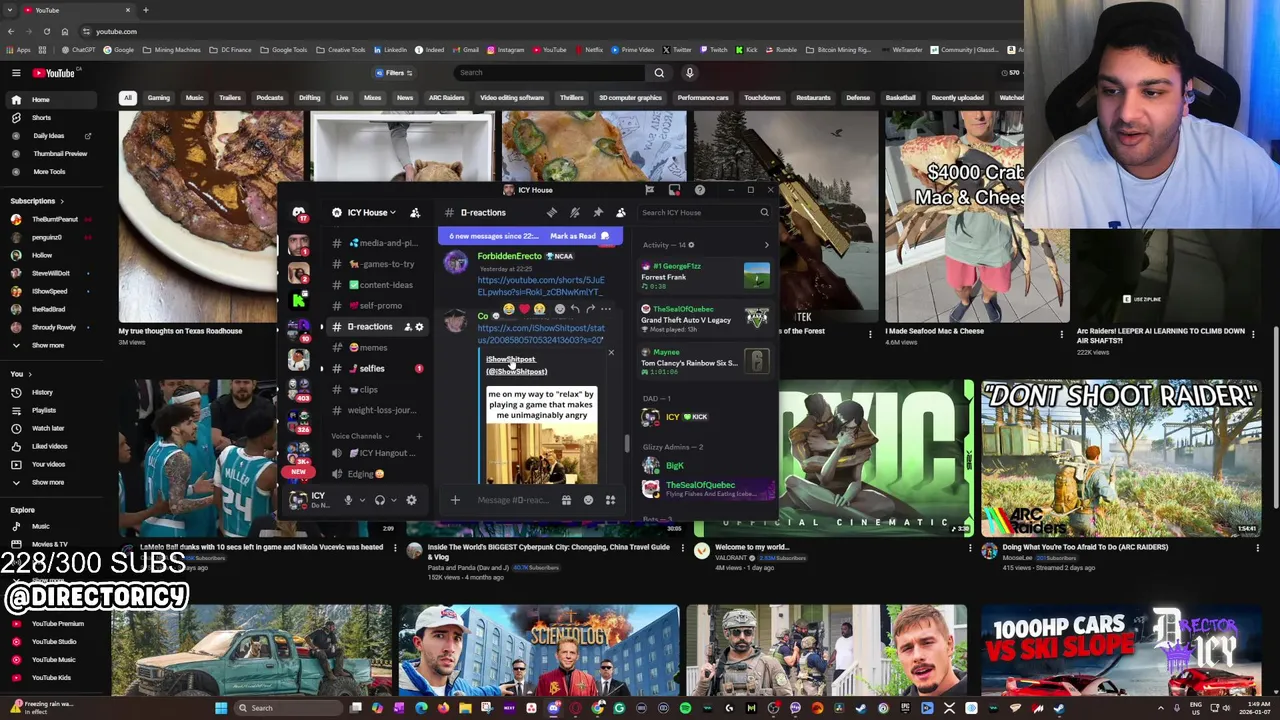The height and width of the screenshot is (720, 1280).
Task: Click Mark as Read in Discord
Action: pyautogui.click(x=573, y=236)
